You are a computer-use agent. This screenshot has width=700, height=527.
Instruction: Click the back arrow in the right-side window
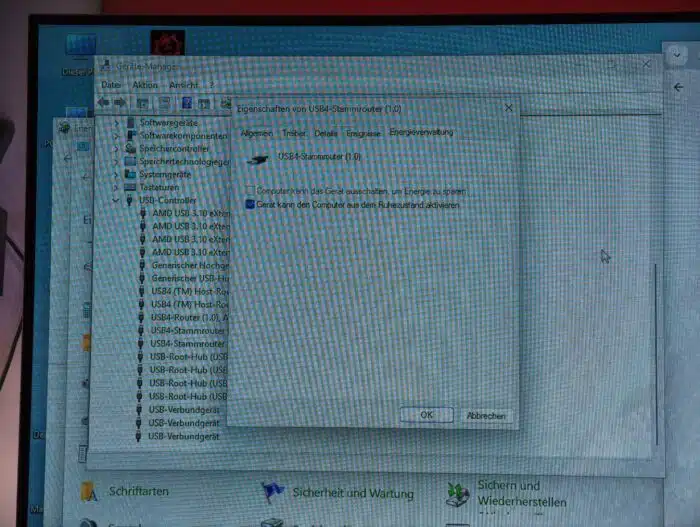pos(678,87)
